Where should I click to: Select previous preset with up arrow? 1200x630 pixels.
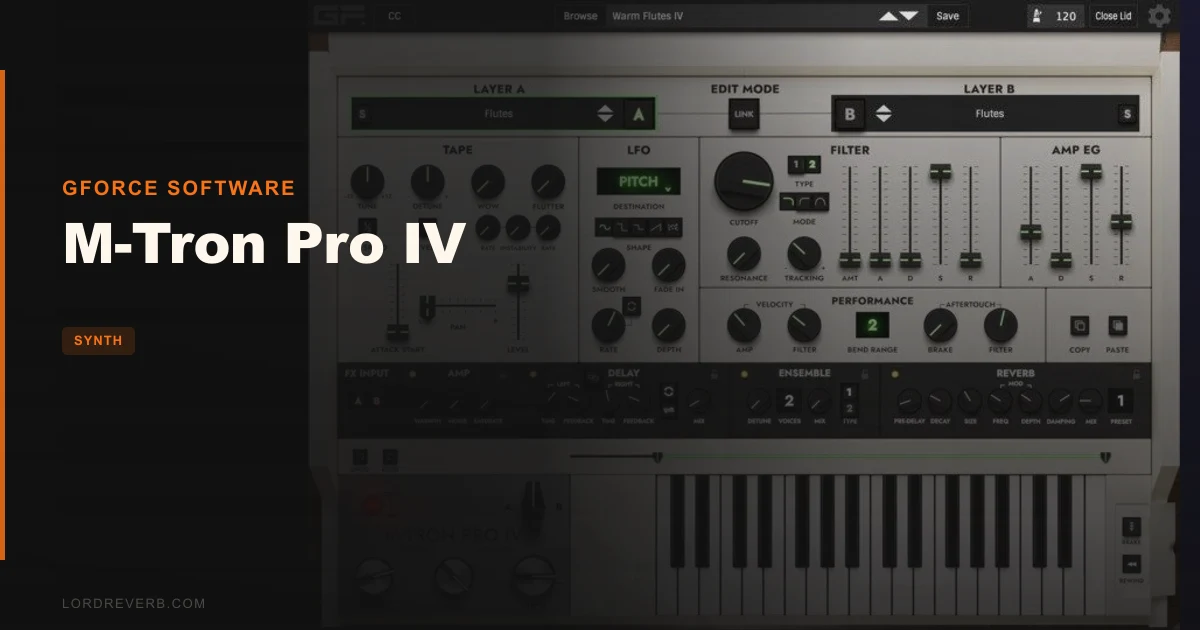[888, 16]
